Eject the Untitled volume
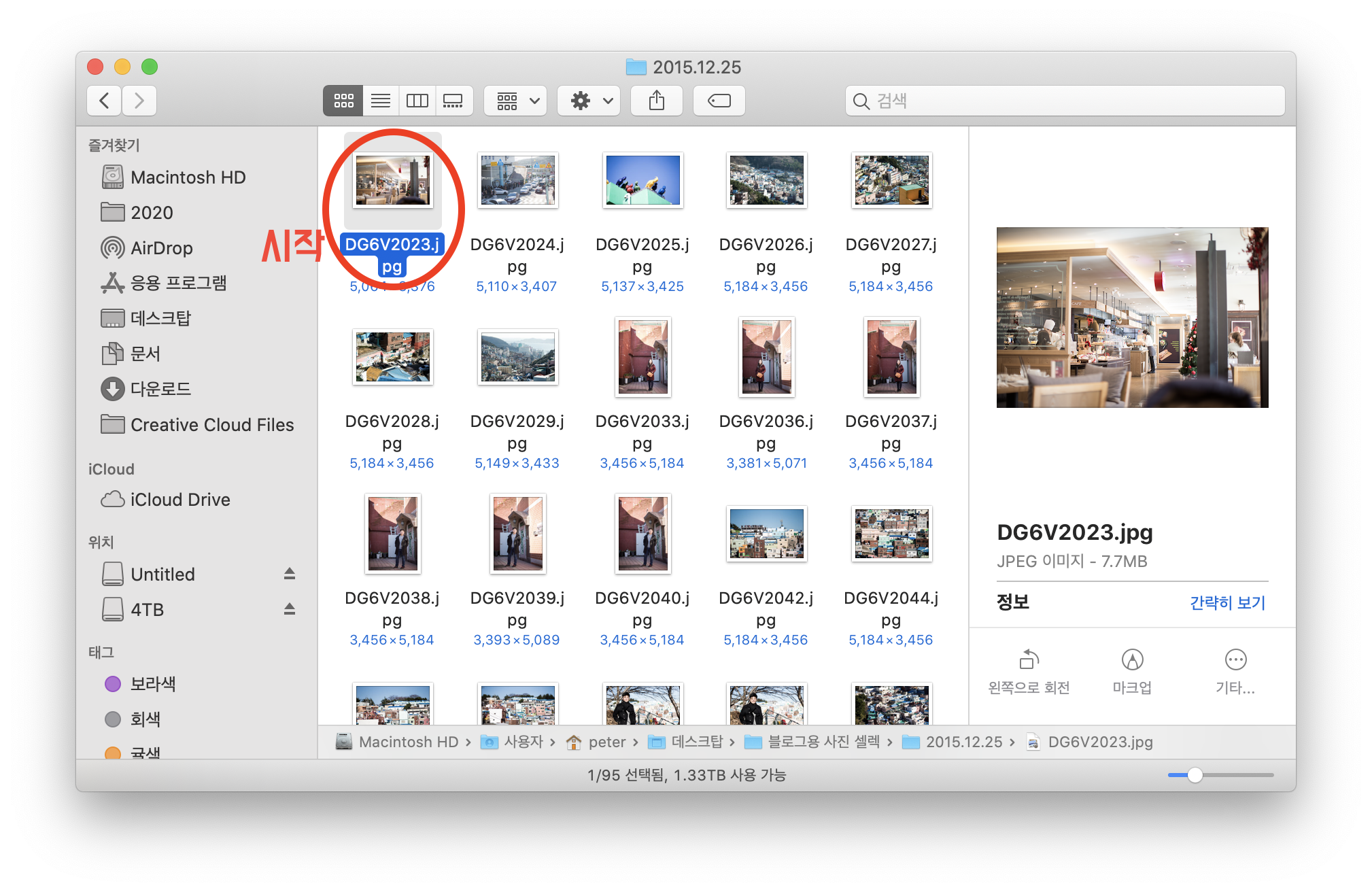Image resolution: width=1372 pixels, height=892 pixels. (x=290, y=574)
